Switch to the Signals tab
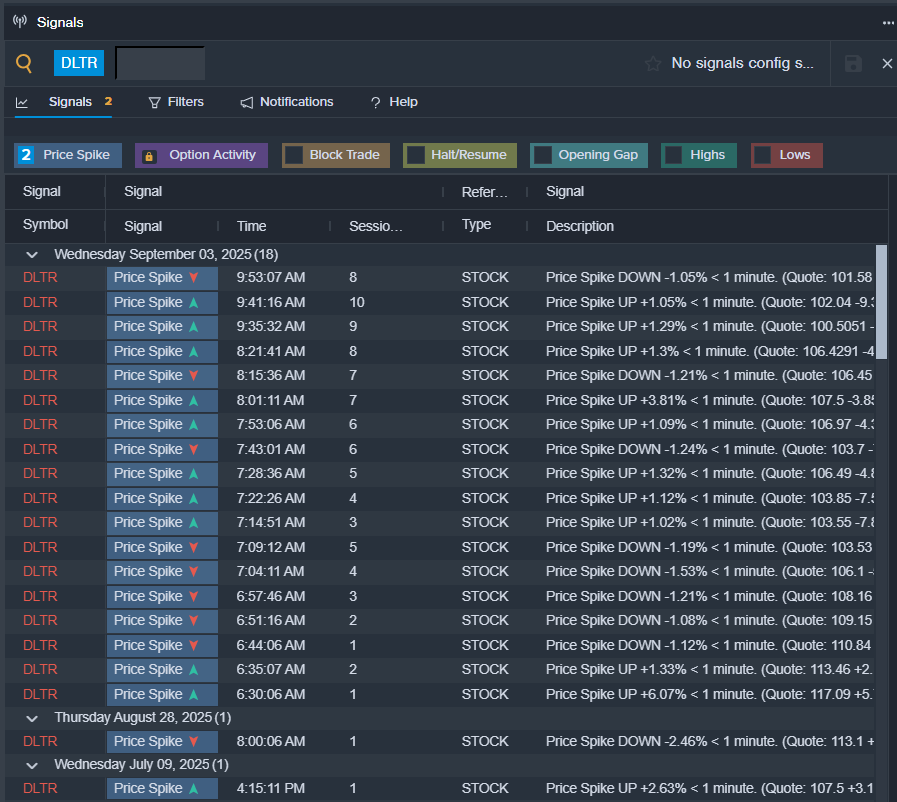The width and height of the screenshot is (897, 802). click(63, 102)
